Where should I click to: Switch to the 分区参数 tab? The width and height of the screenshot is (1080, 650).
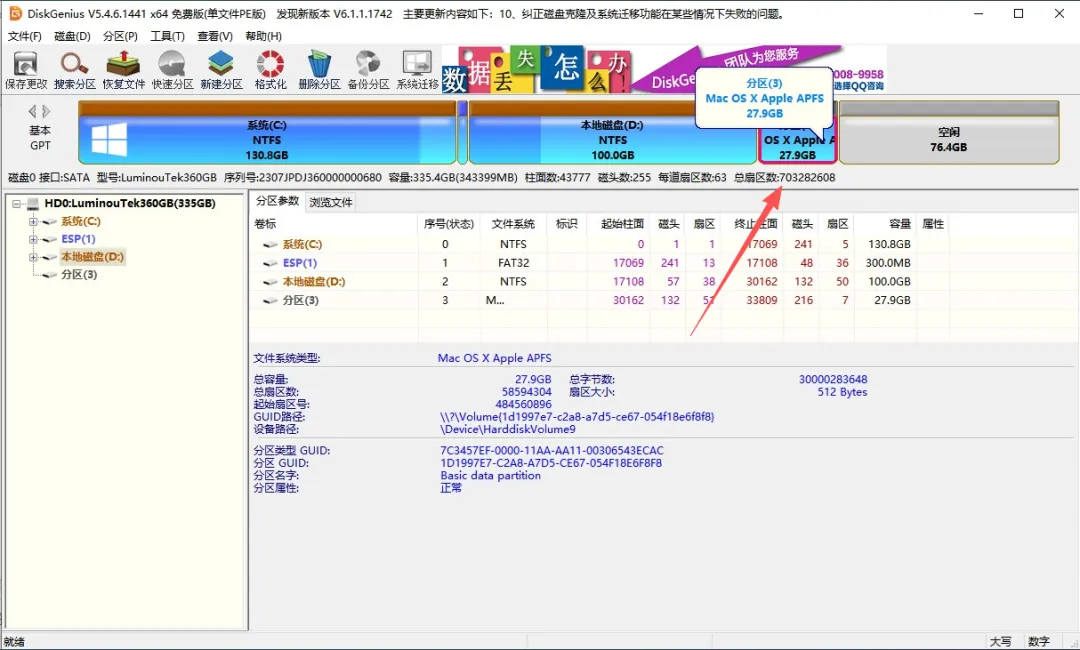(x=277, y=200)
